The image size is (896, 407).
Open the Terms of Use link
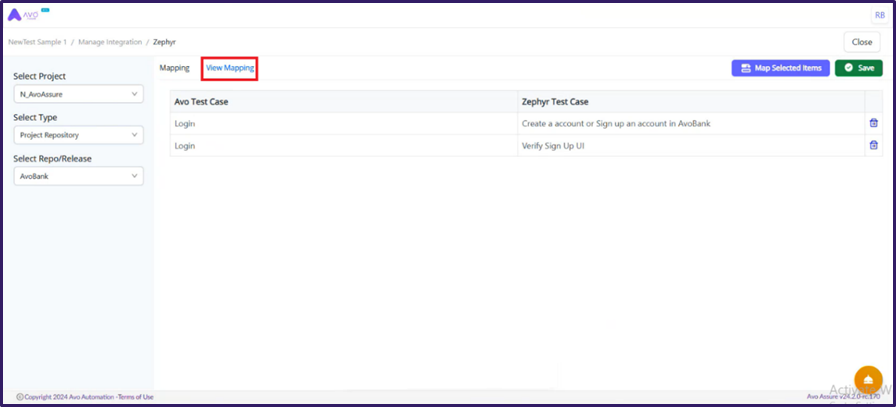(136, 397)
